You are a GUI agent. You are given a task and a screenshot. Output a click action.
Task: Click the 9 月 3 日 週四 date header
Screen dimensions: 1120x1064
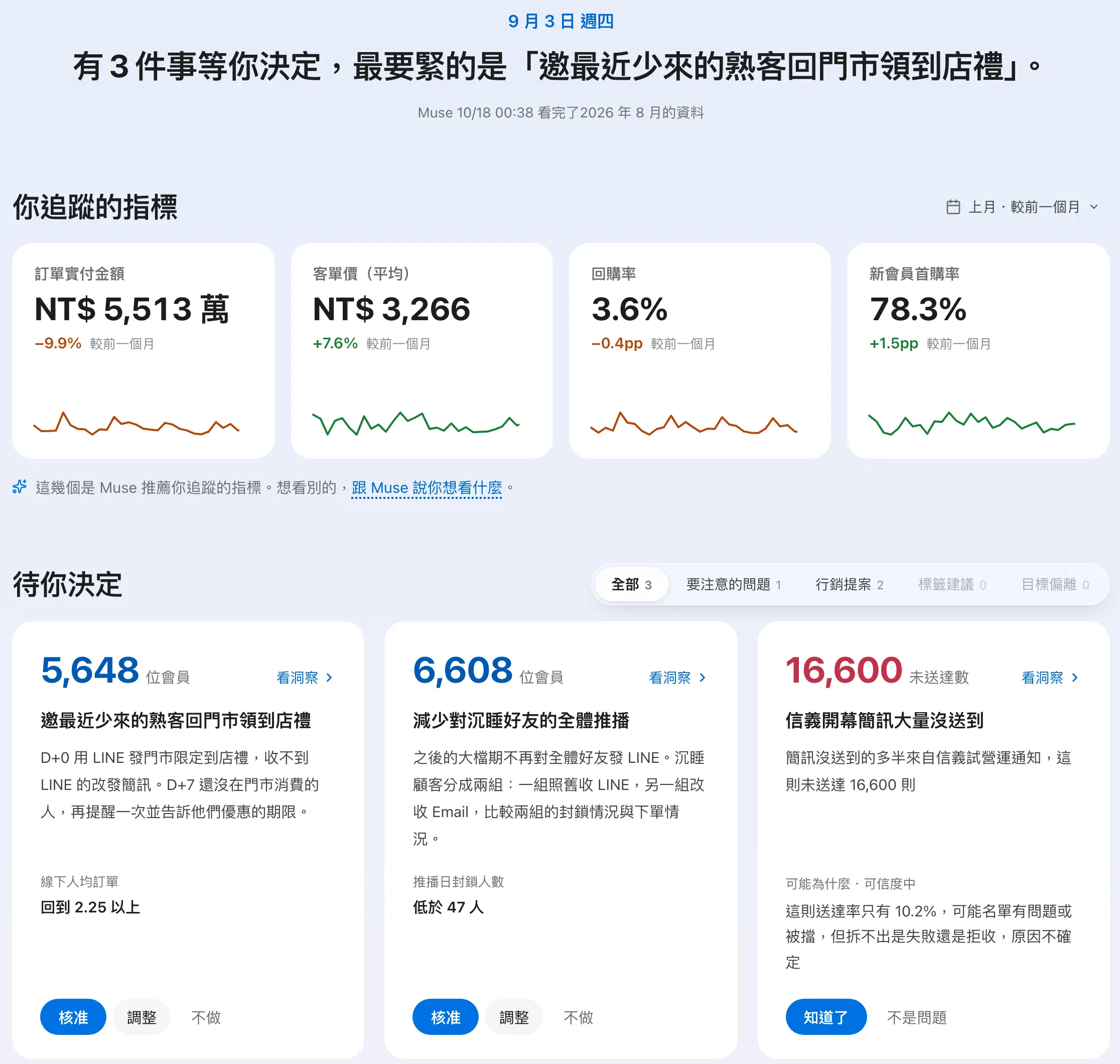pos(561,21)
